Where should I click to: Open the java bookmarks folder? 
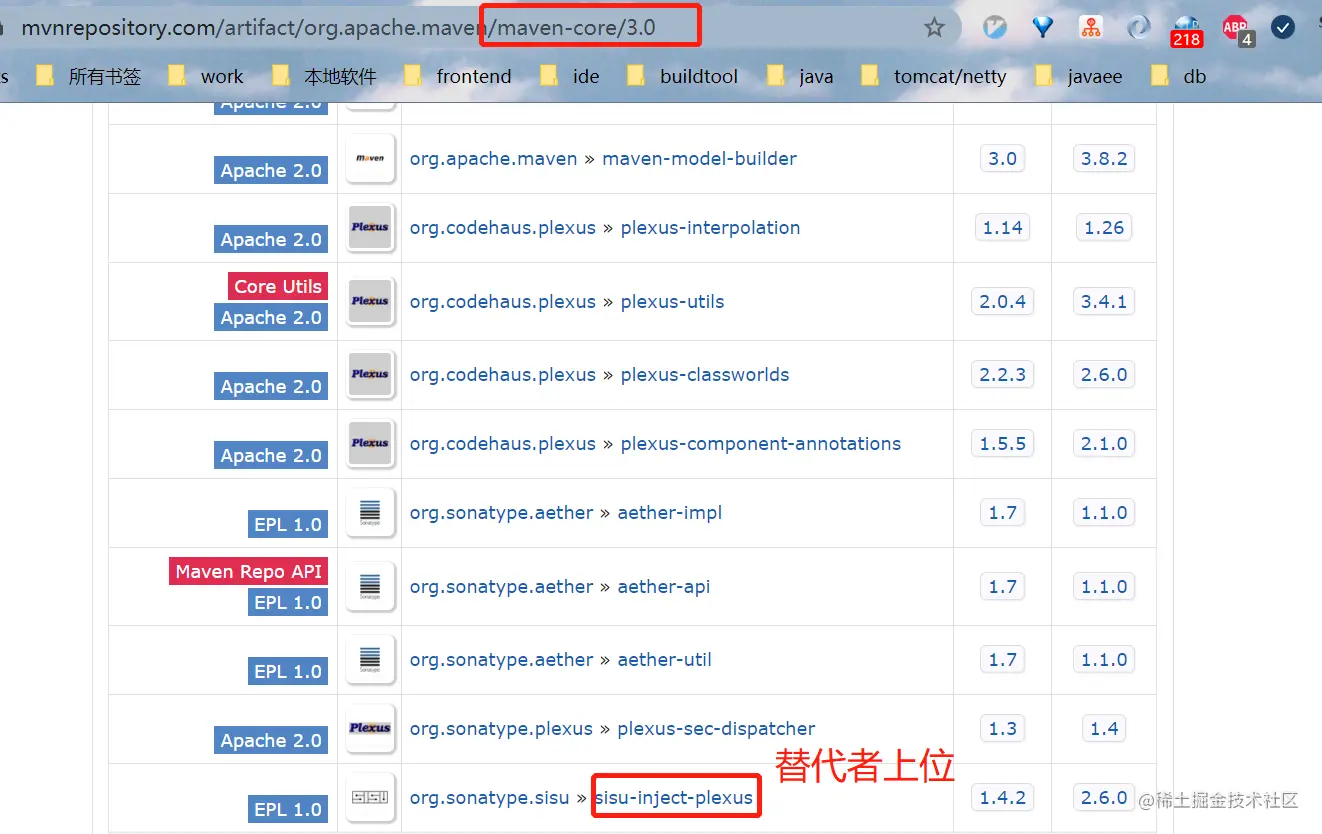pyautogui.click(x=800, y=76)
